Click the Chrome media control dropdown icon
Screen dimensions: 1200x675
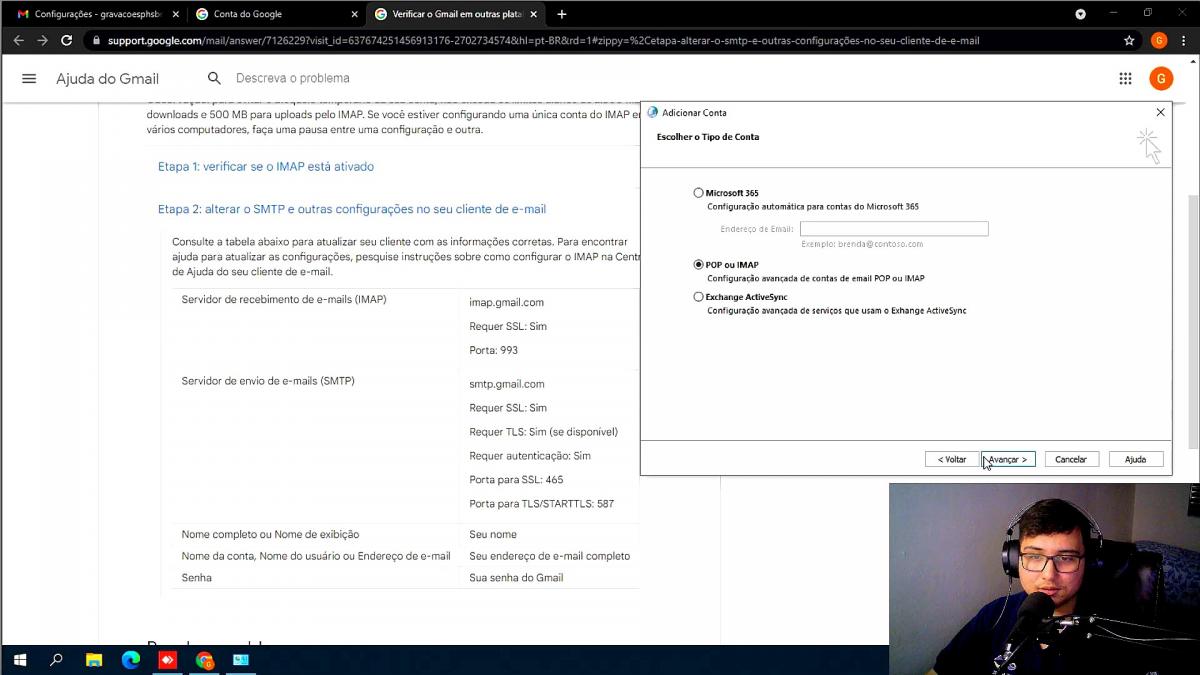click(1080, 14)
